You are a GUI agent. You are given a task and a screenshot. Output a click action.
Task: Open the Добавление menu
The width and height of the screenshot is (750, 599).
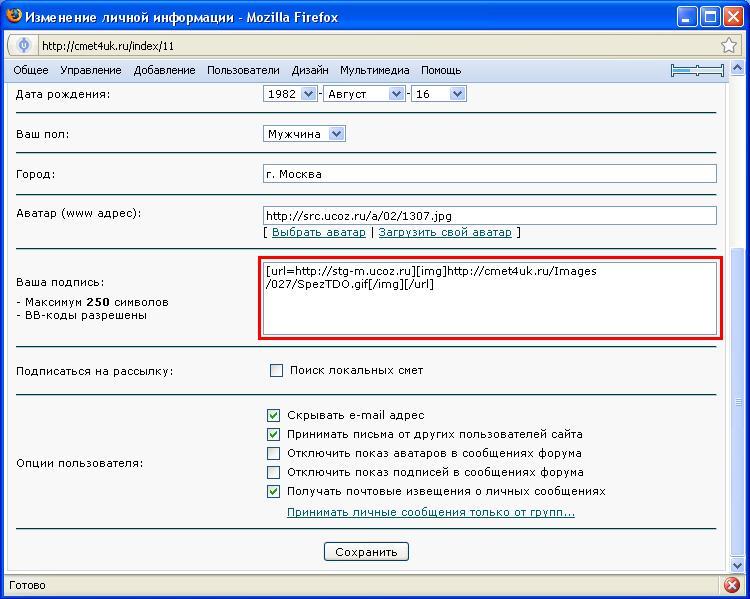165,70
